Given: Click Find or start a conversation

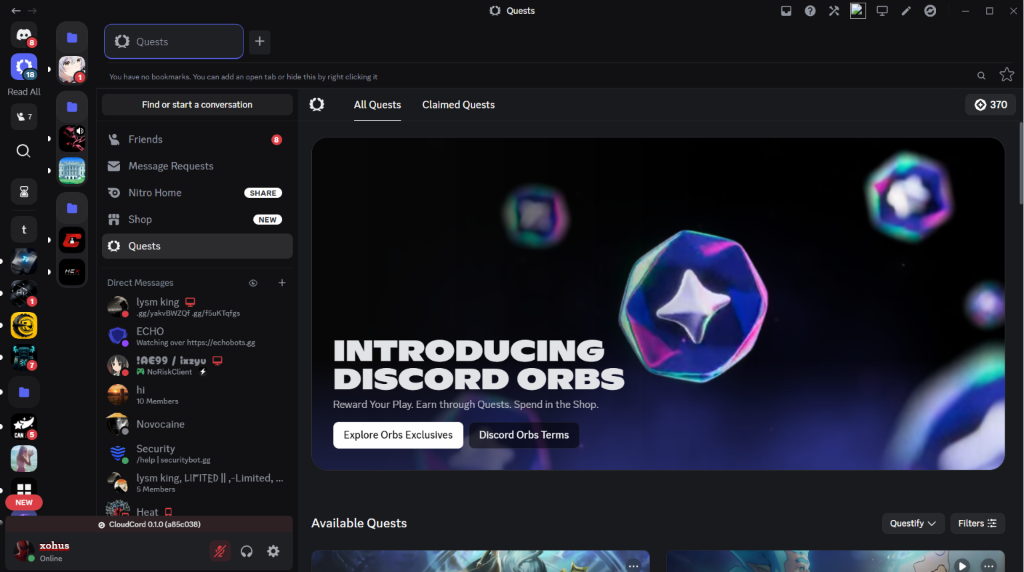Looking at the screenshot, I should pyautogui.click(x=197, y=104).
